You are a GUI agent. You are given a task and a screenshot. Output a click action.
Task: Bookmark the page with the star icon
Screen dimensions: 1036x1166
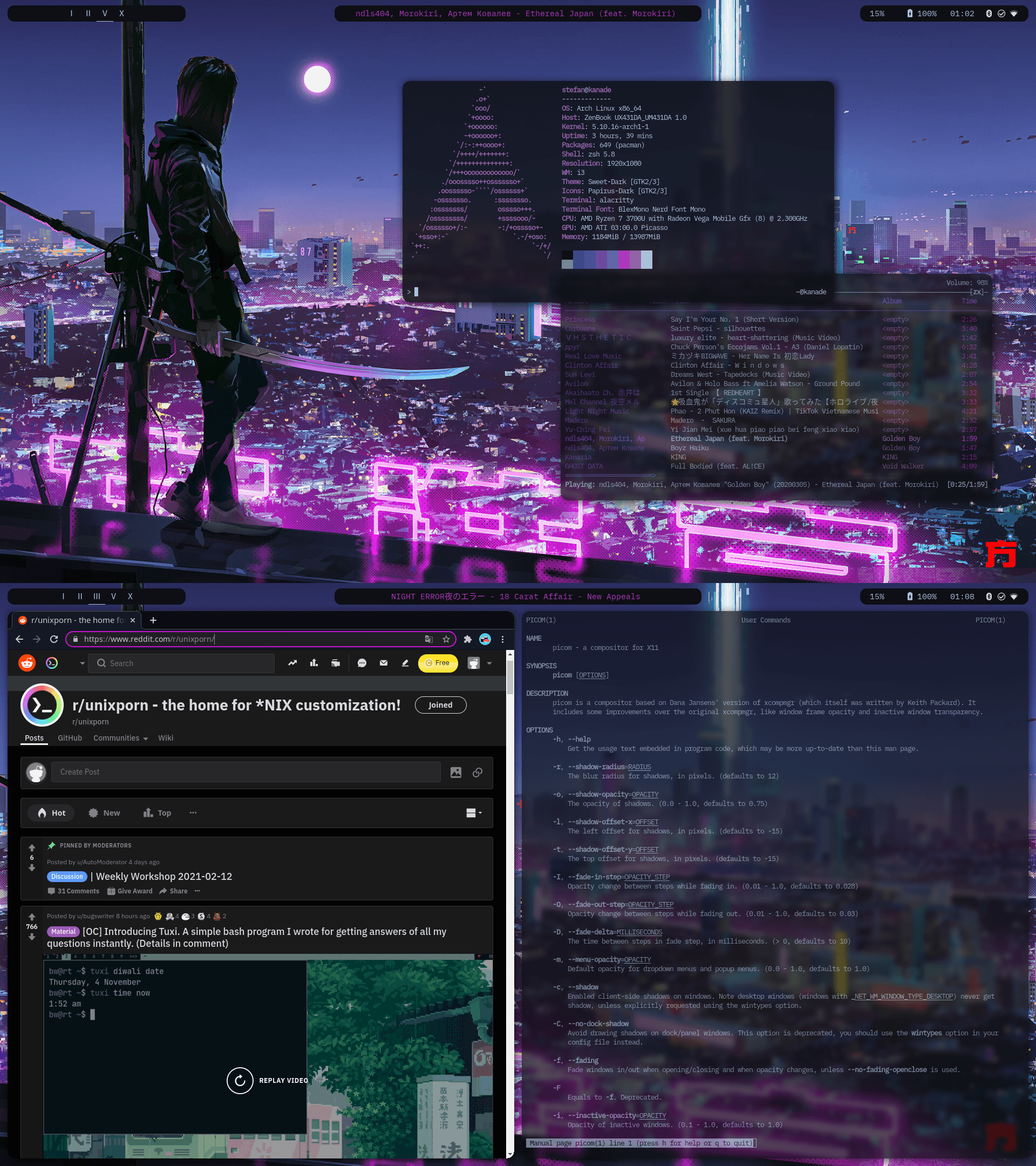446,639
